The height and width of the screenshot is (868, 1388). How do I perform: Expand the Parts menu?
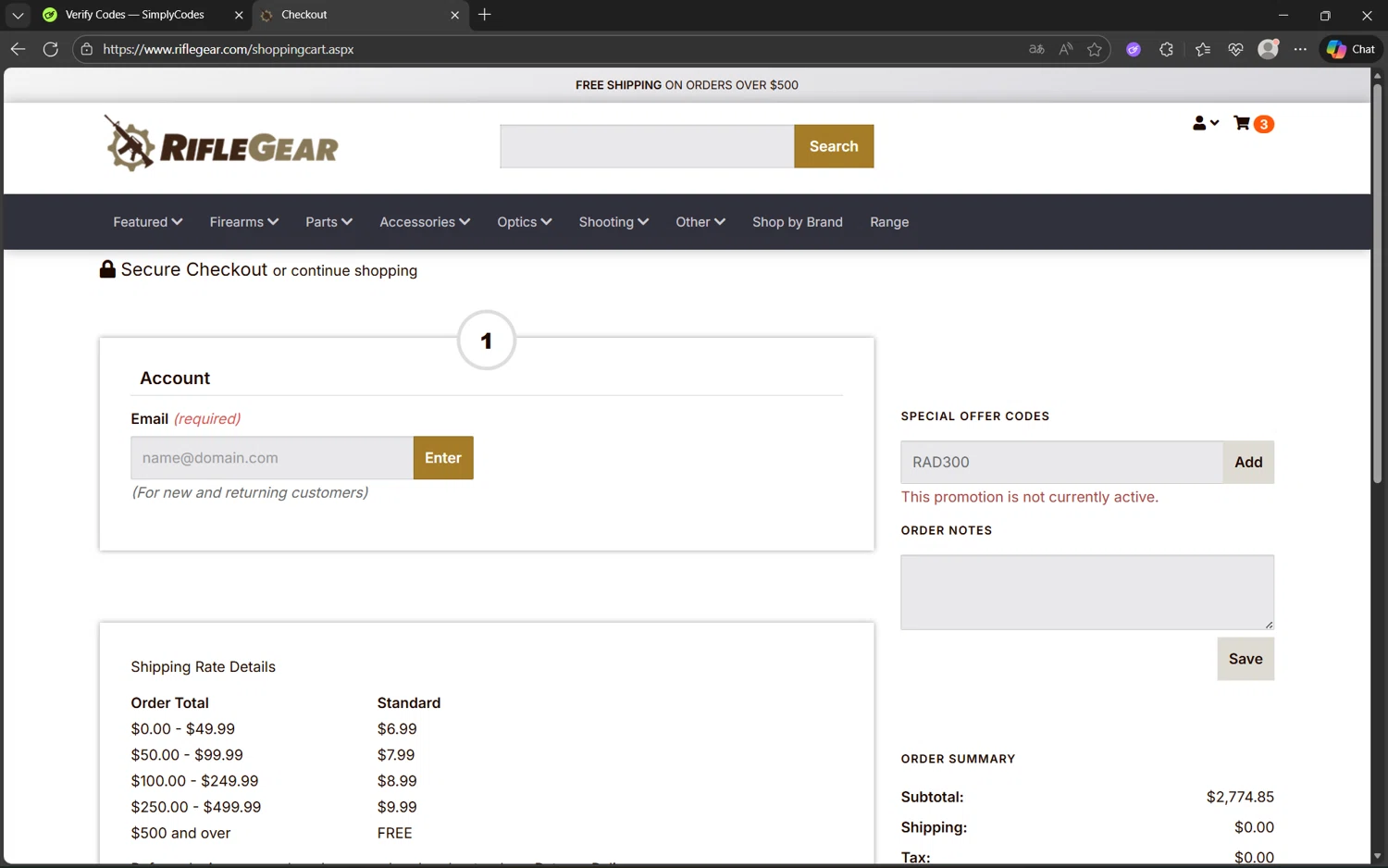[329, 222]
